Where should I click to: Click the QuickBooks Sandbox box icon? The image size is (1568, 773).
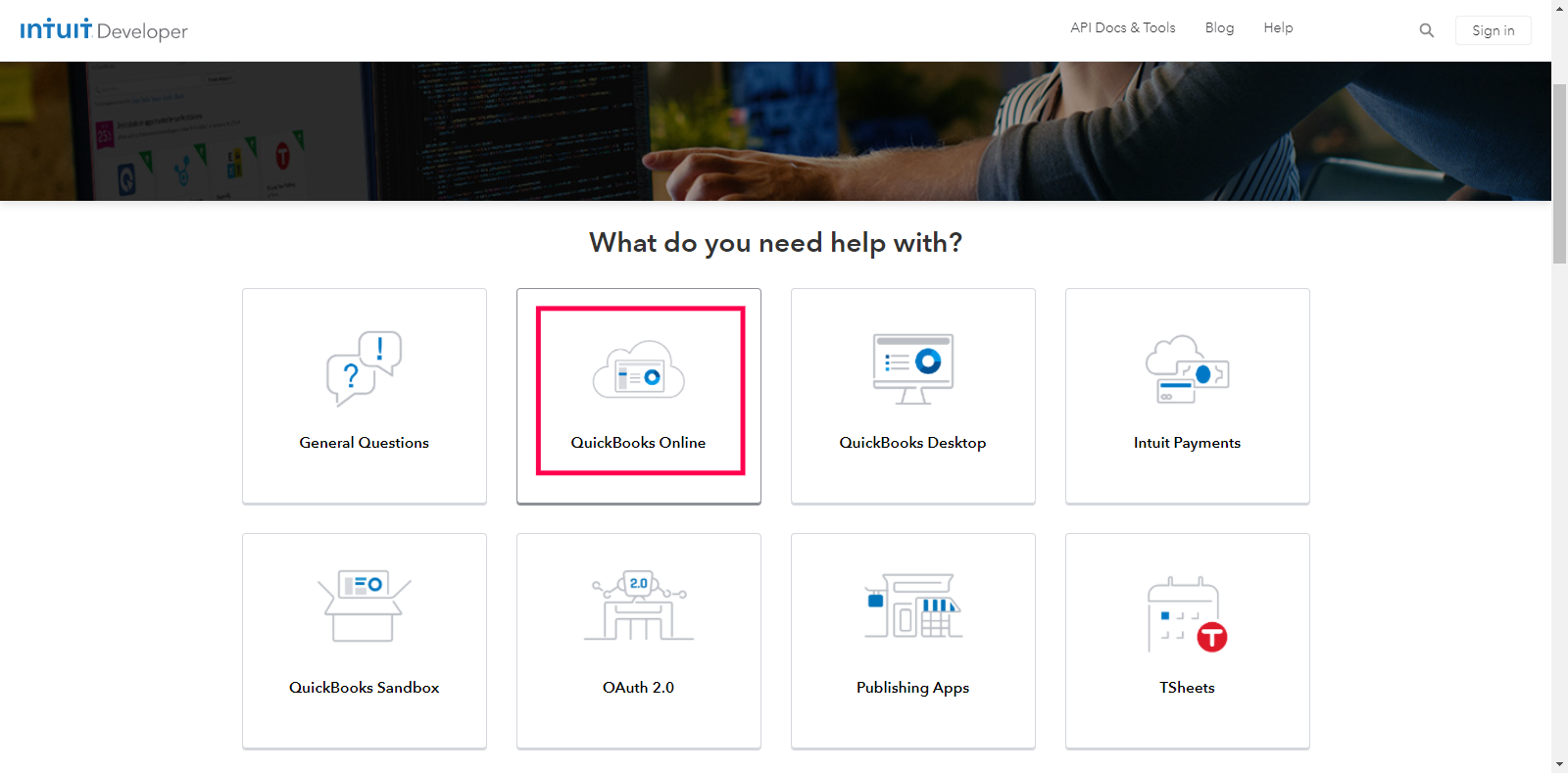[365, 605]
